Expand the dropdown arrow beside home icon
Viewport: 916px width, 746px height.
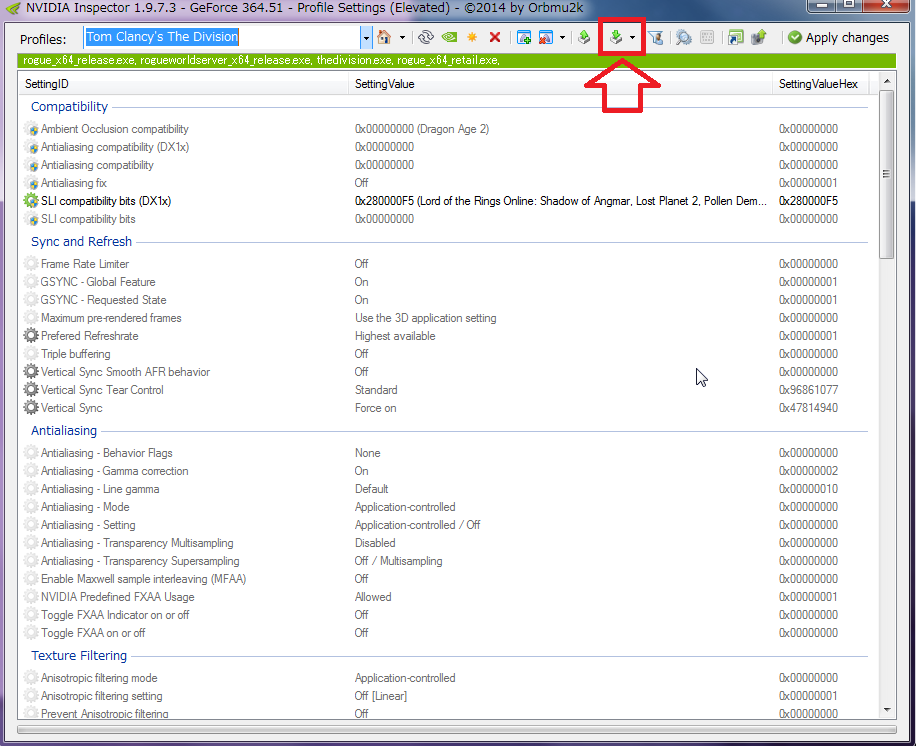(403, 38)
